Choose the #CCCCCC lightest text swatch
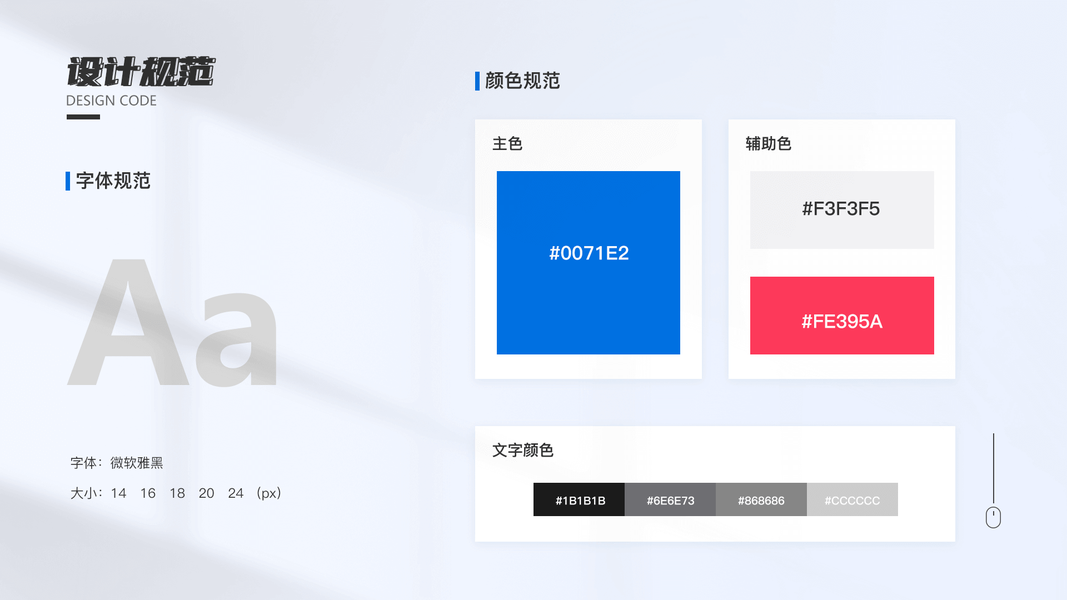 [852, 499]
